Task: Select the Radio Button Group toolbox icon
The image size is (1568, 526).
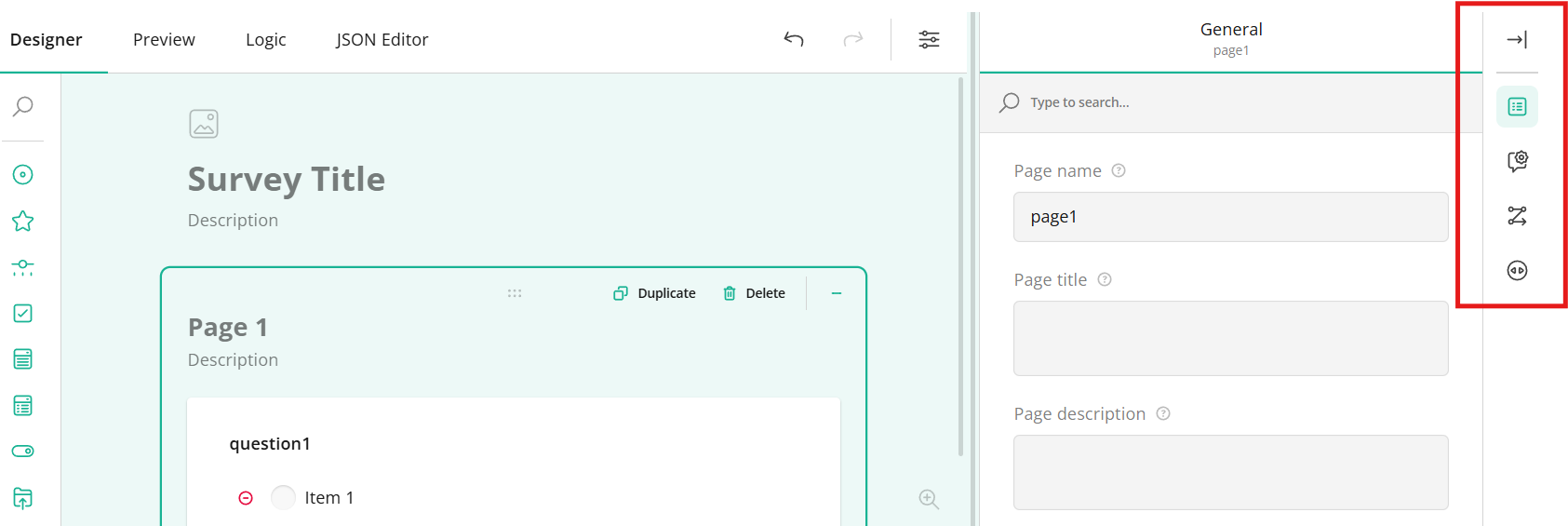Action: click(x=23, y=174)
